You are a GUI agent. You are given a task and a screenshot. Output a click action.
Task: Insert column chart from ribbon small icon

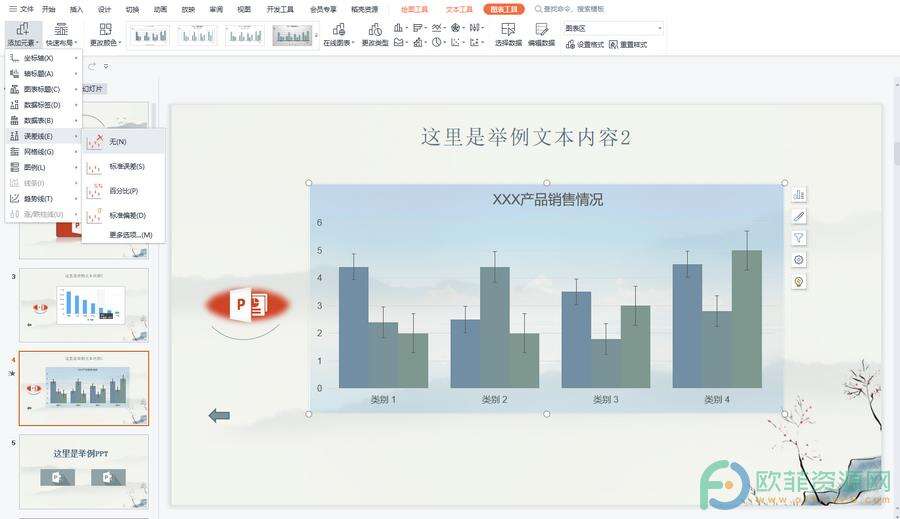399,28
